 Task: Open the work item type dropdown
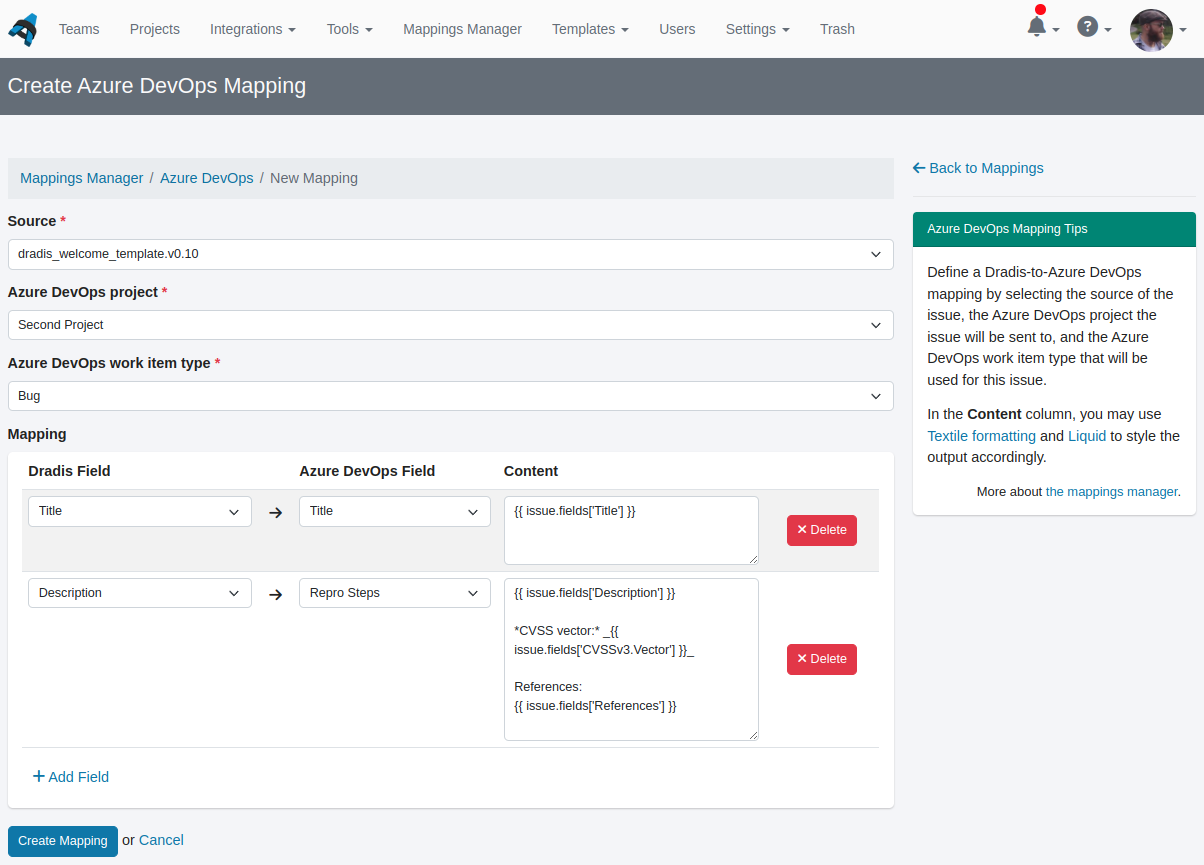451,396
